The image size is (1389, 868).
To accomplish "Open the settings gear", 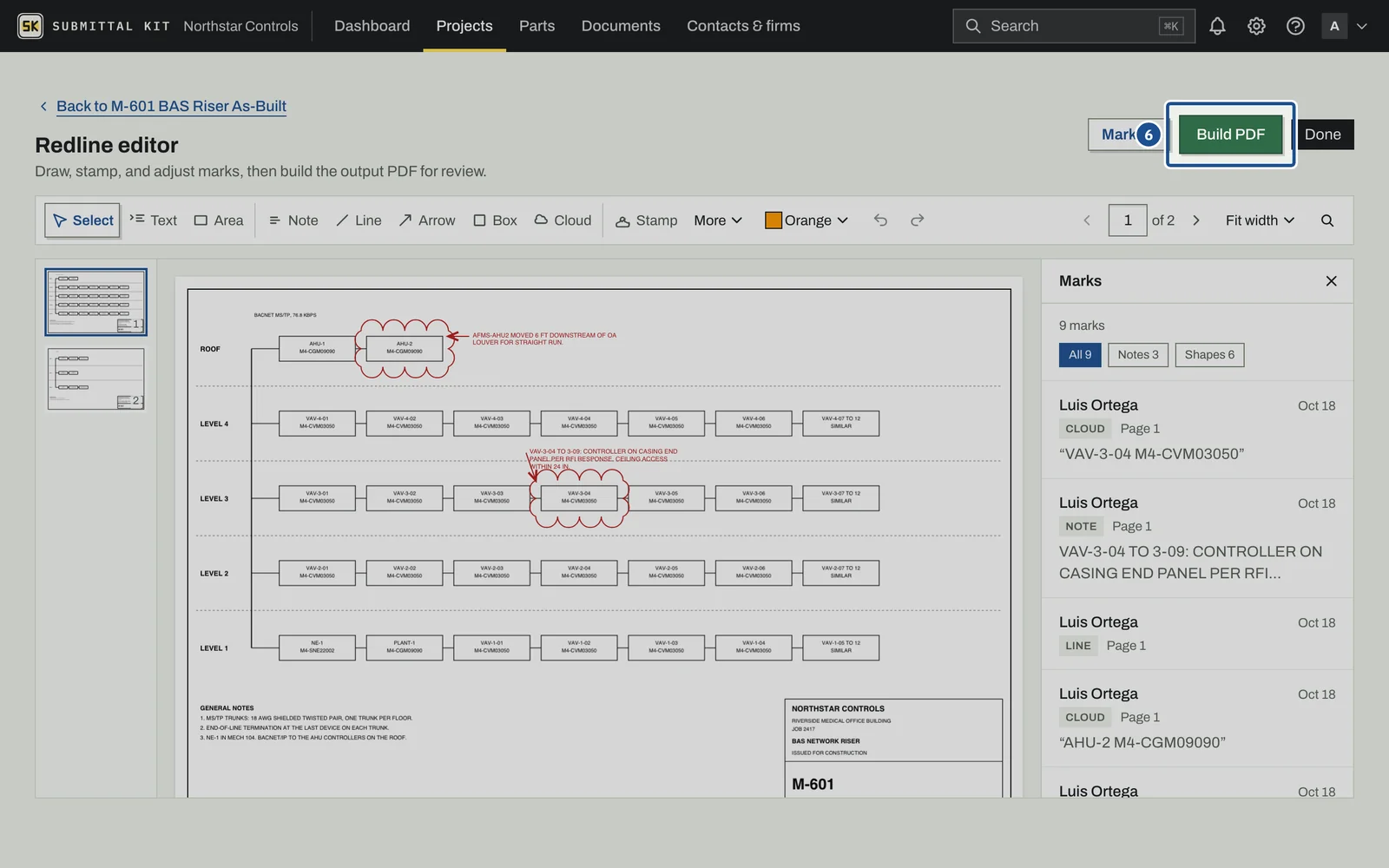I will (x=1256, y=26).
